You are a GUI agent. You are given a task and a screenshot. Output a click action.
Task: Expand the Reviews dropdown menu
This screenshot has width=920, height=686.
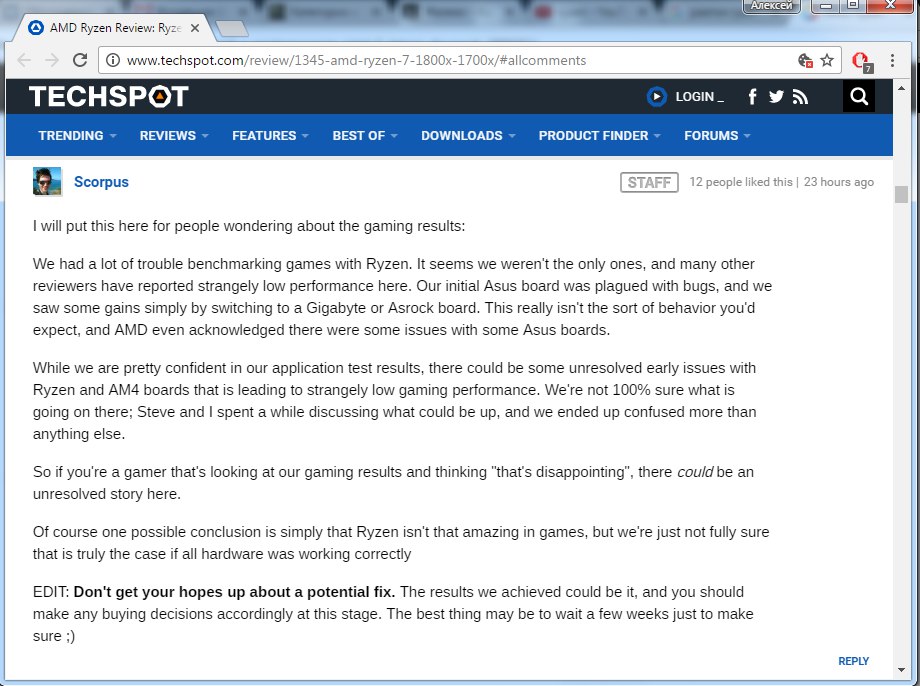(174, 136)
